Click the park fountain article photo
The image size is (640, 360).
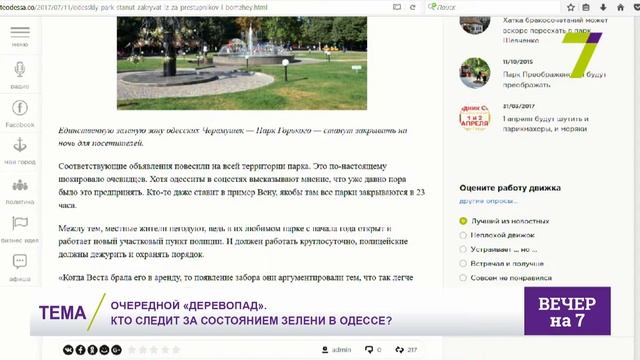tap(242, 63)
